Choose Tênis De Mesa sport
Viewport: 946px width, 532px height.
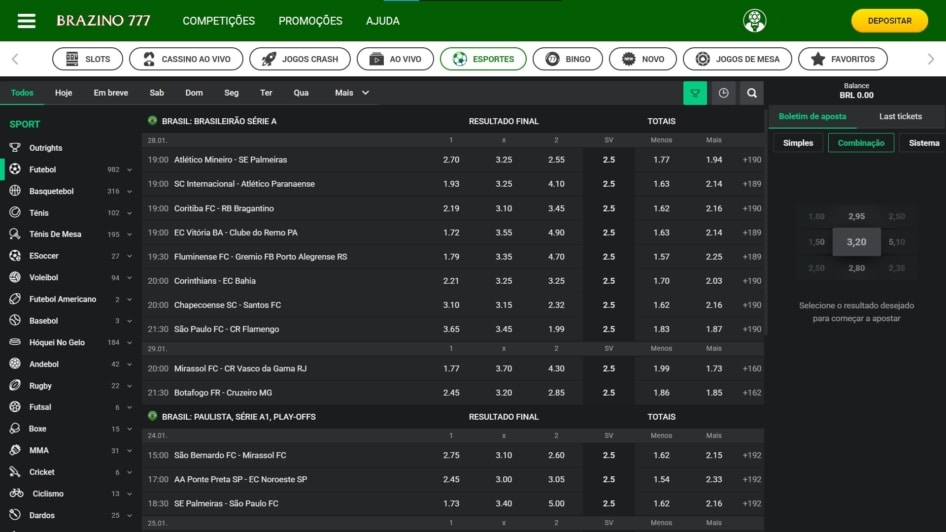coord(55,234)
